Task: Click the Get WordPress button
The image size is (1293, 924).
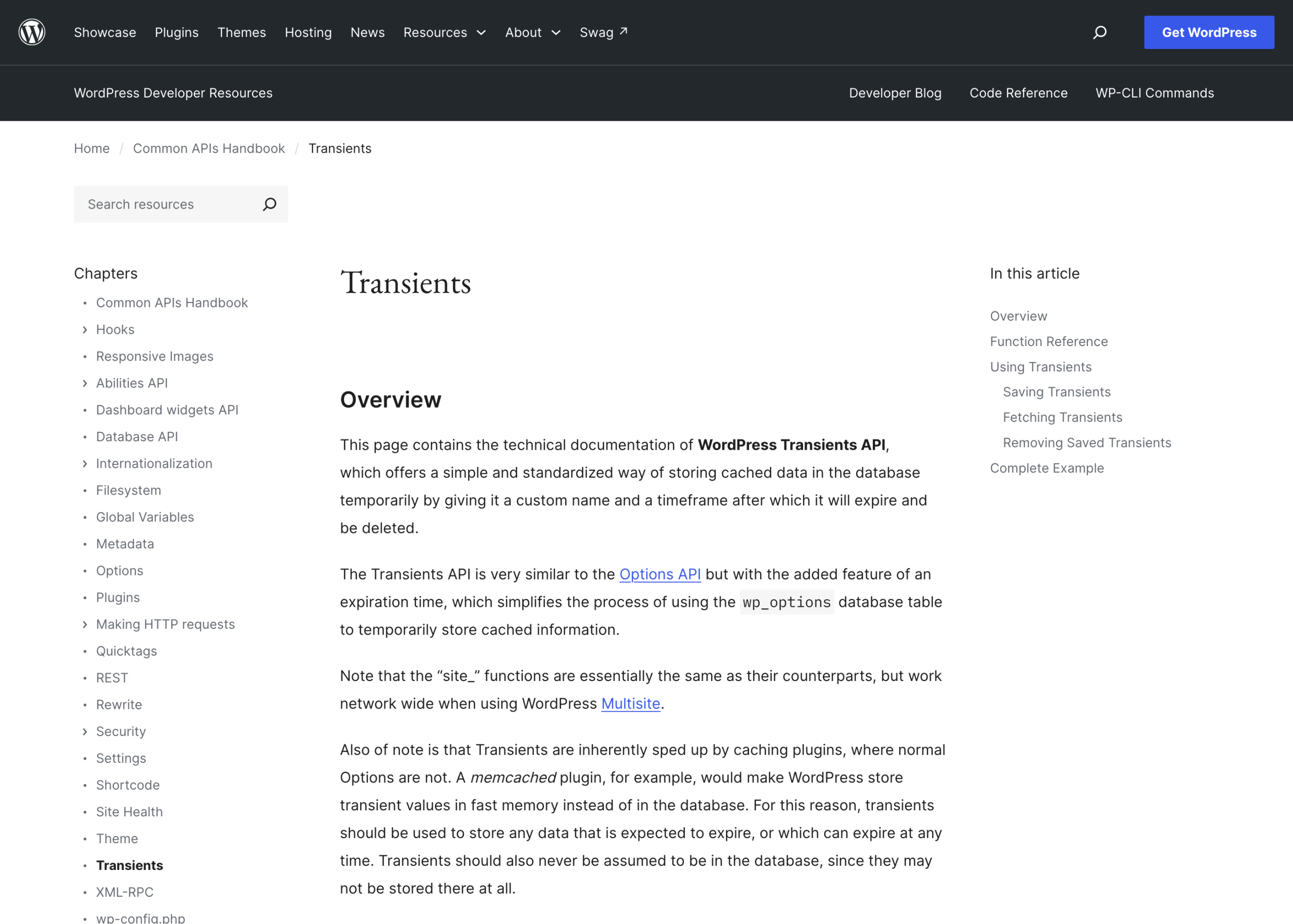Action: (1209, 32)
